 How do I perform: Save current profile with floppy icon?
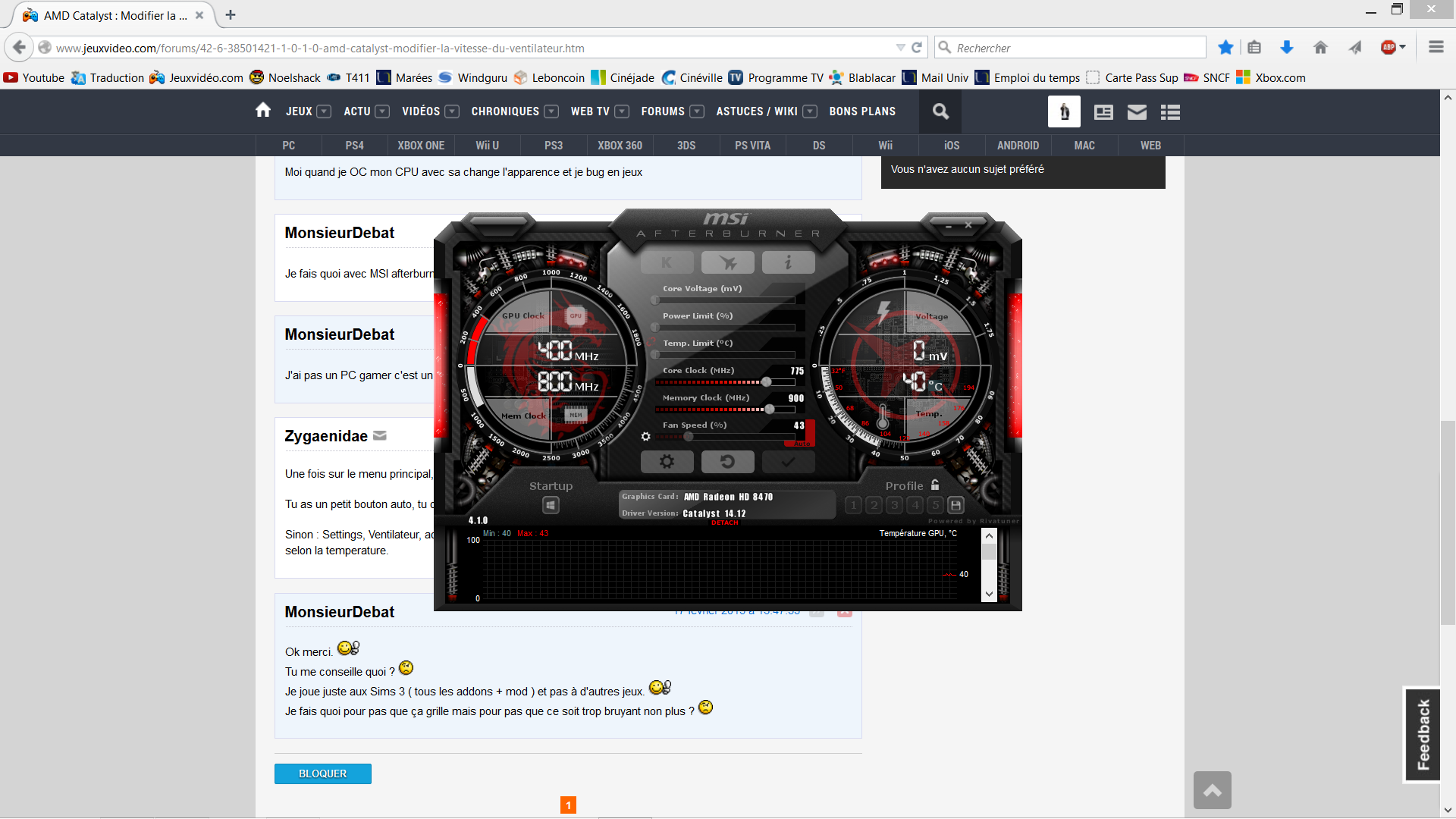coord(956,505)
